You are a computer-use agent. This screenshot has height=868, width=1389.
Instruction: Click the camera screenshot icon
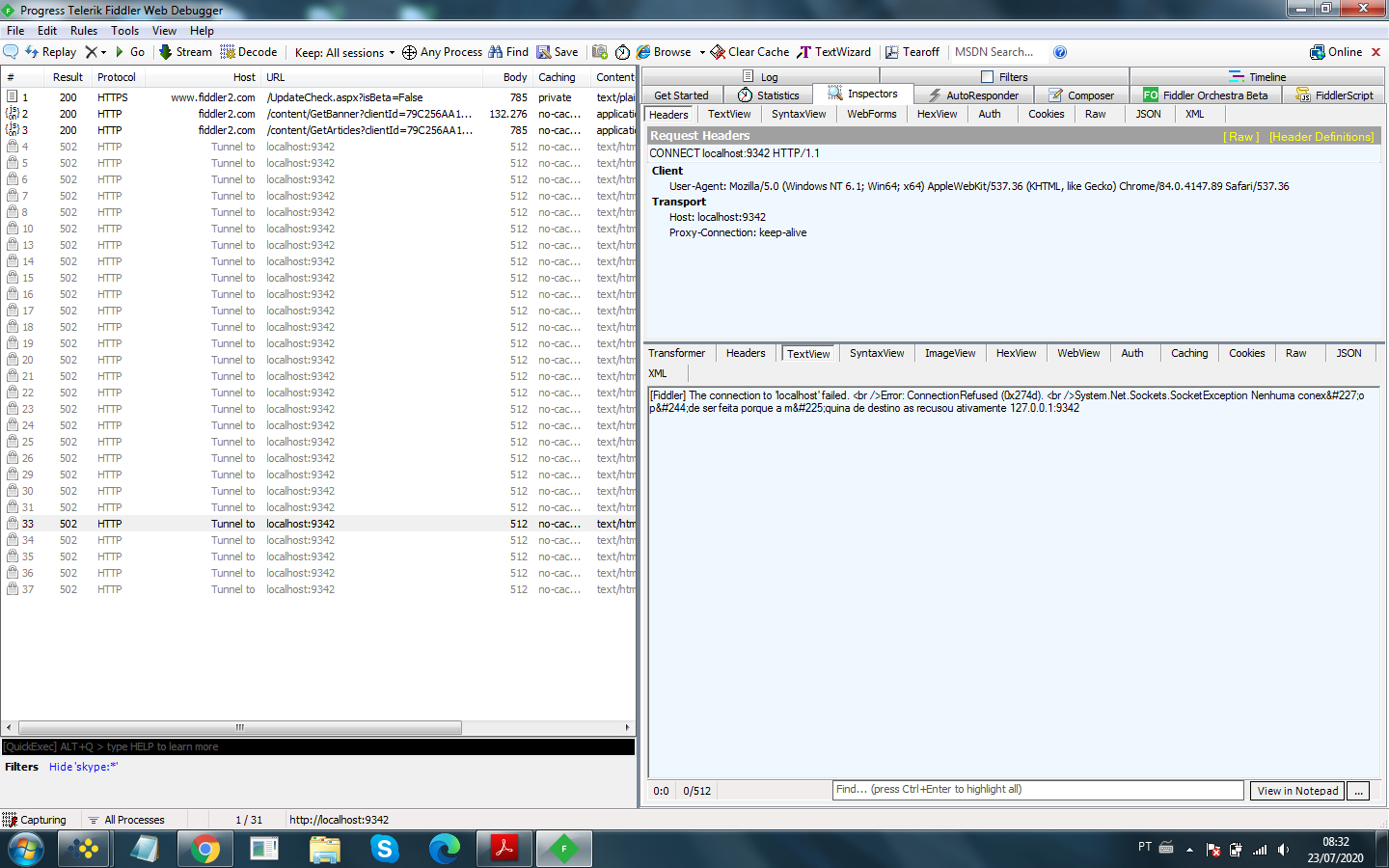coord(600,52)
